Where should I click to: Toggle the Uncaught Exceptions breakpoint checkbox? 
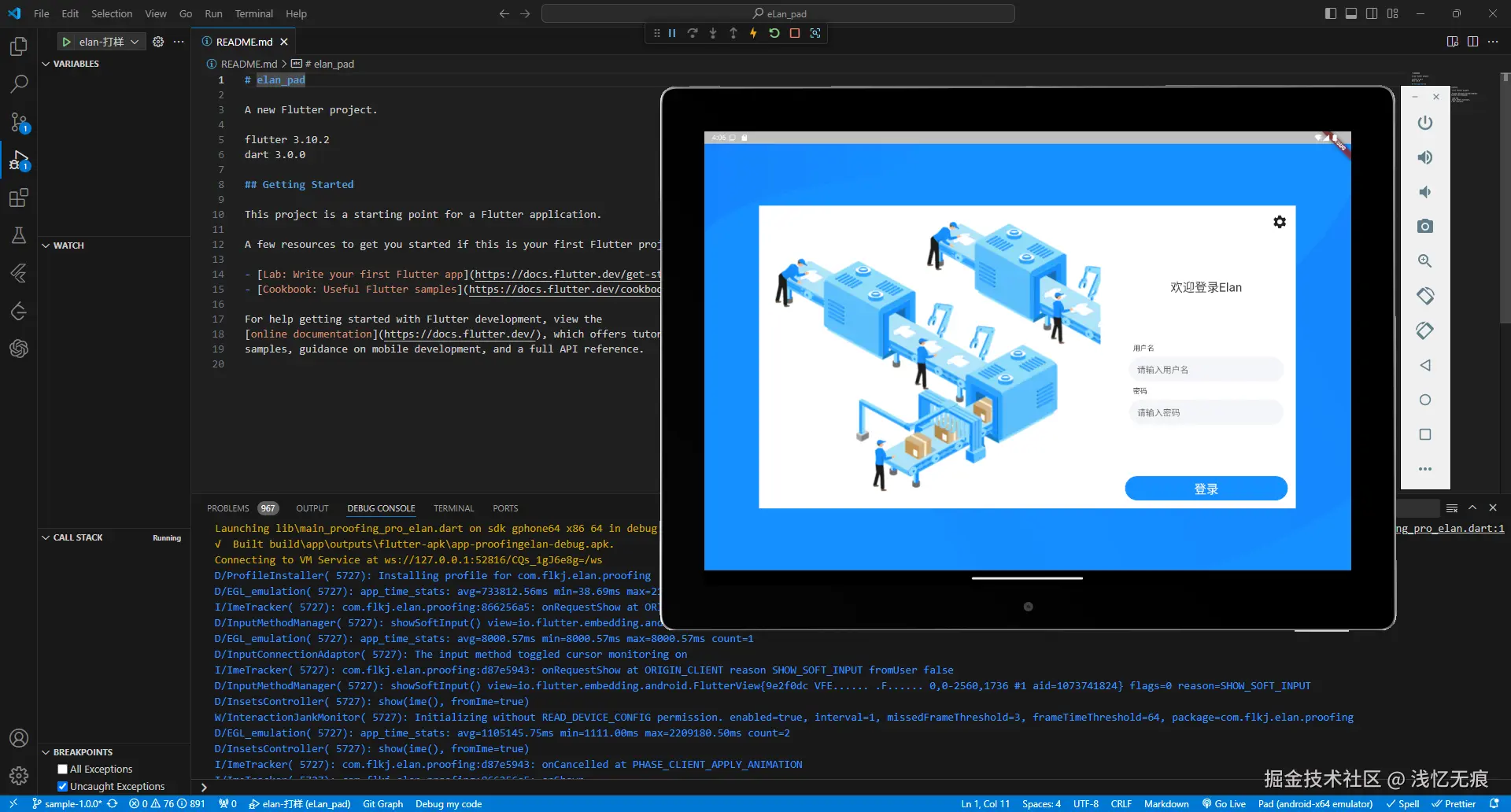pyautogui.click(x=63, y=787)
